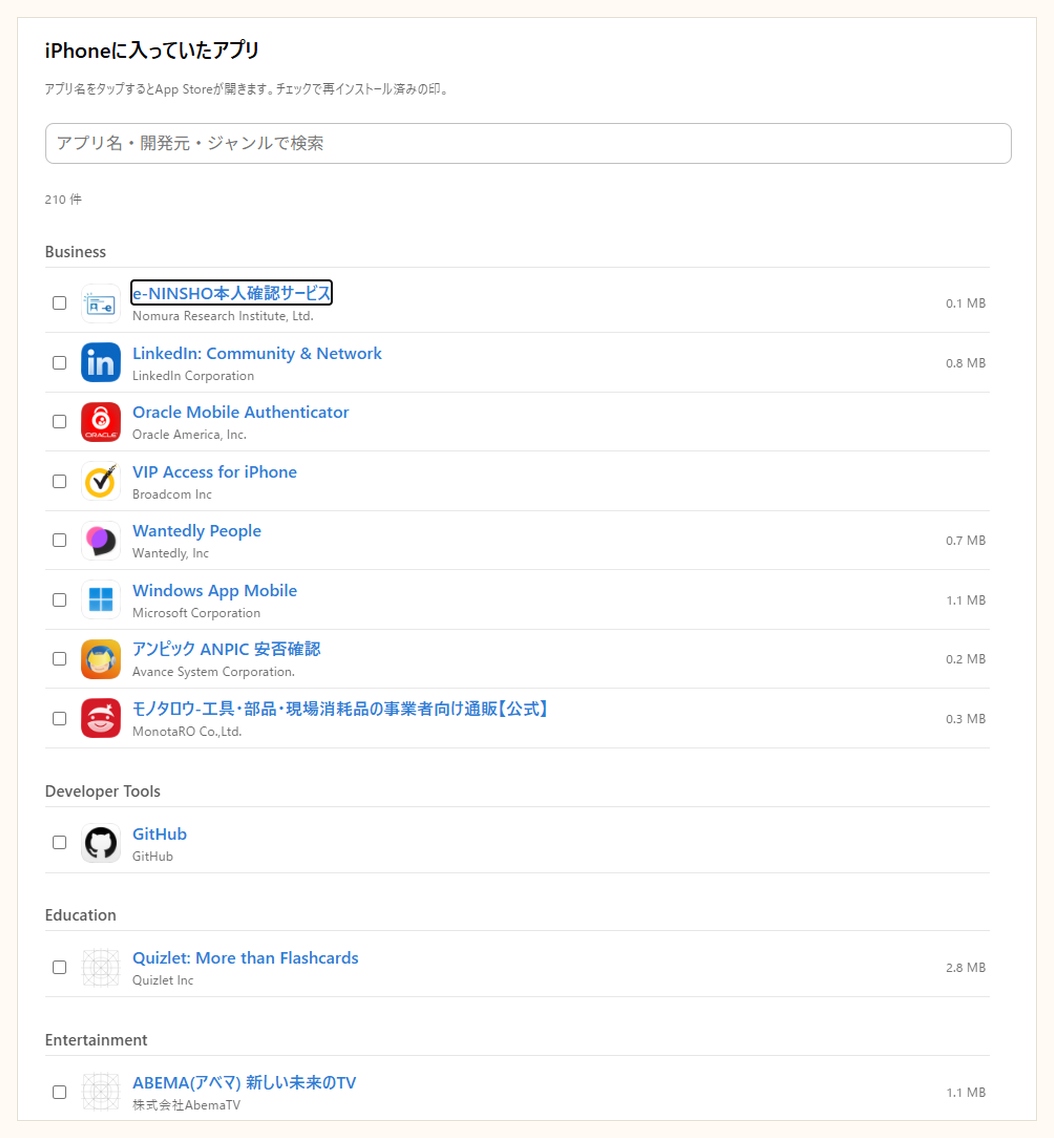Tick the ABEMA checkbox

(x=60, y=1092)
